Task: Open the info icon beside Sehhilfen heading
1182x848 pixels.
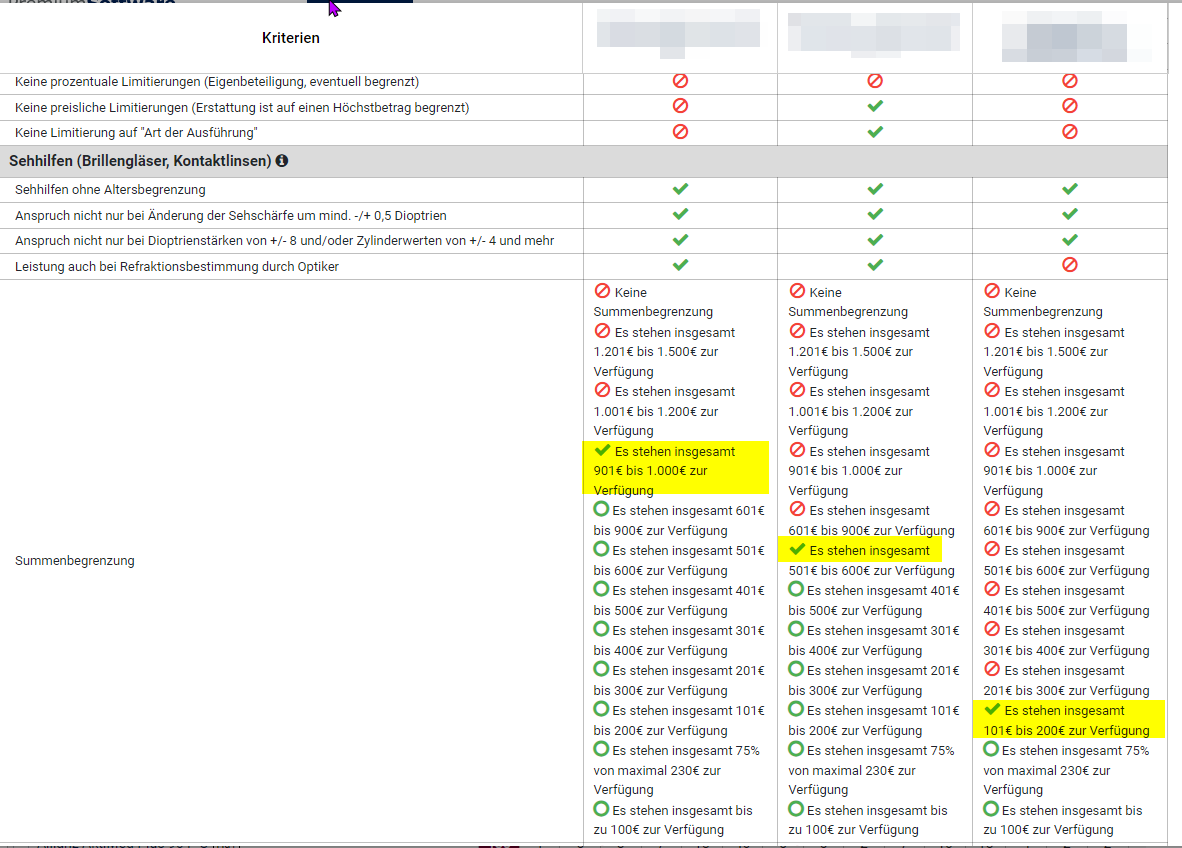Action: point(282,161)
